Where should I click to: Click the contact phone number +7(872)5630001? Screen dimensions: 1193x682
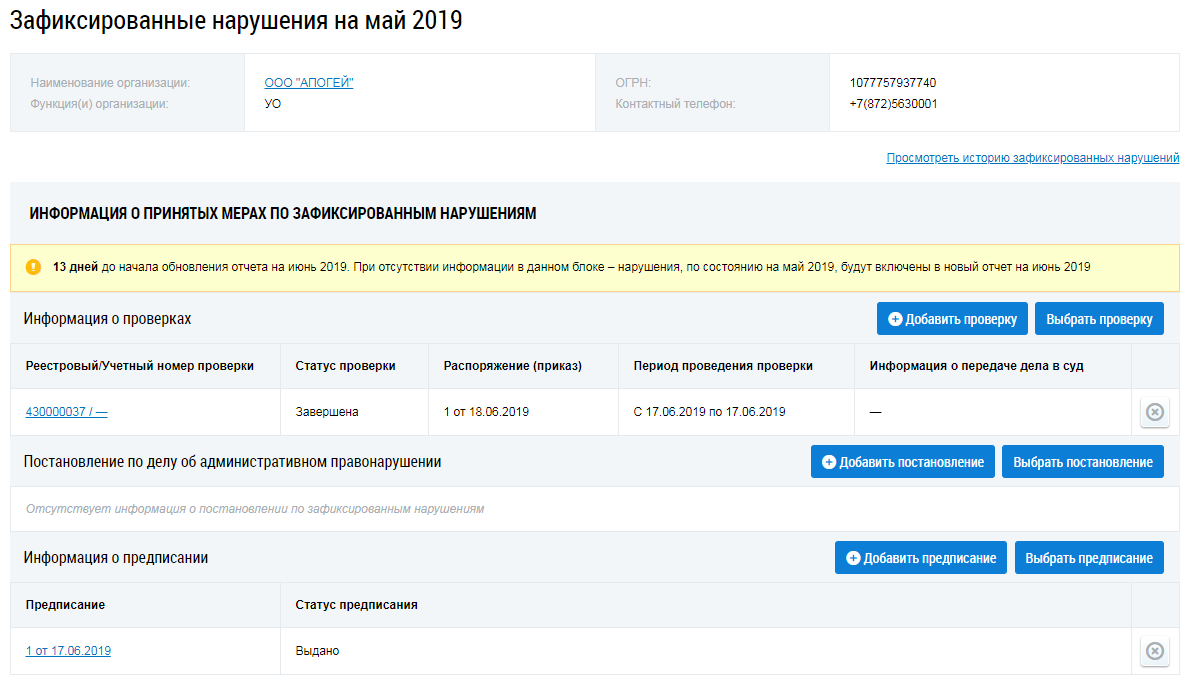coord(893,104)
